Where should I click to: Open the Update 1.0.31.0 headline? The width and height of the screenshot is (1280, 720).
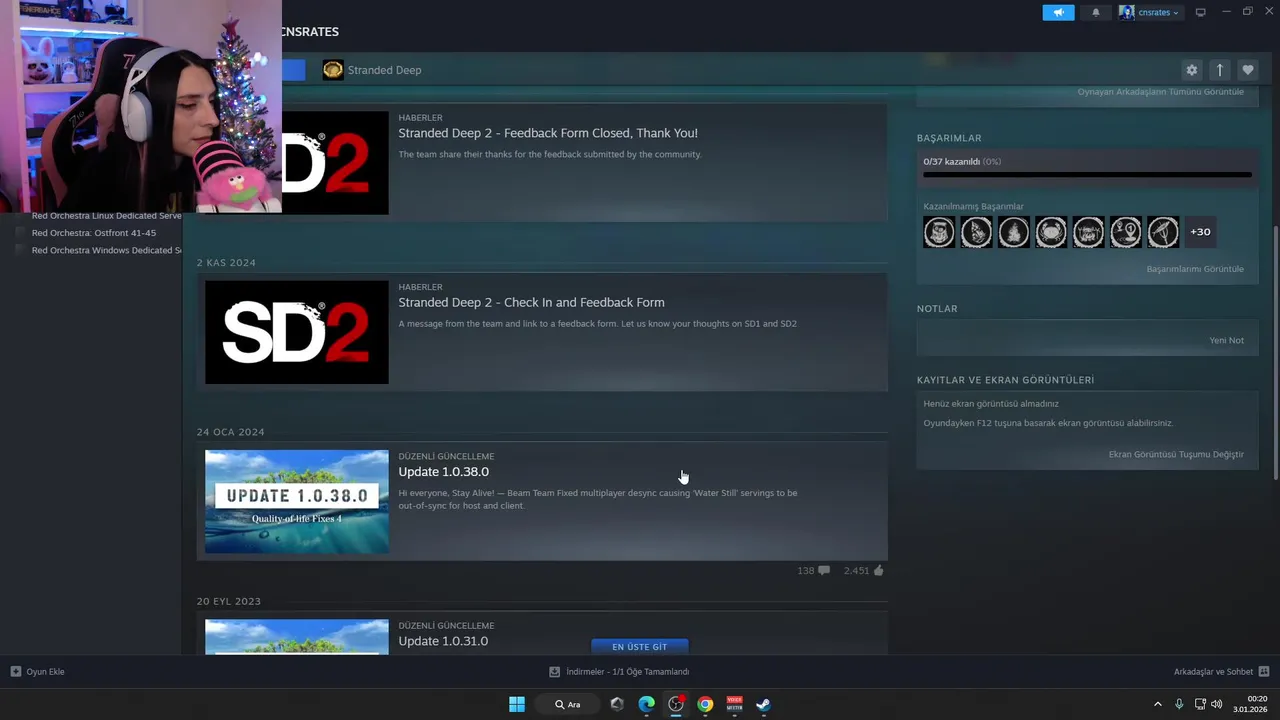click(443, 641)
